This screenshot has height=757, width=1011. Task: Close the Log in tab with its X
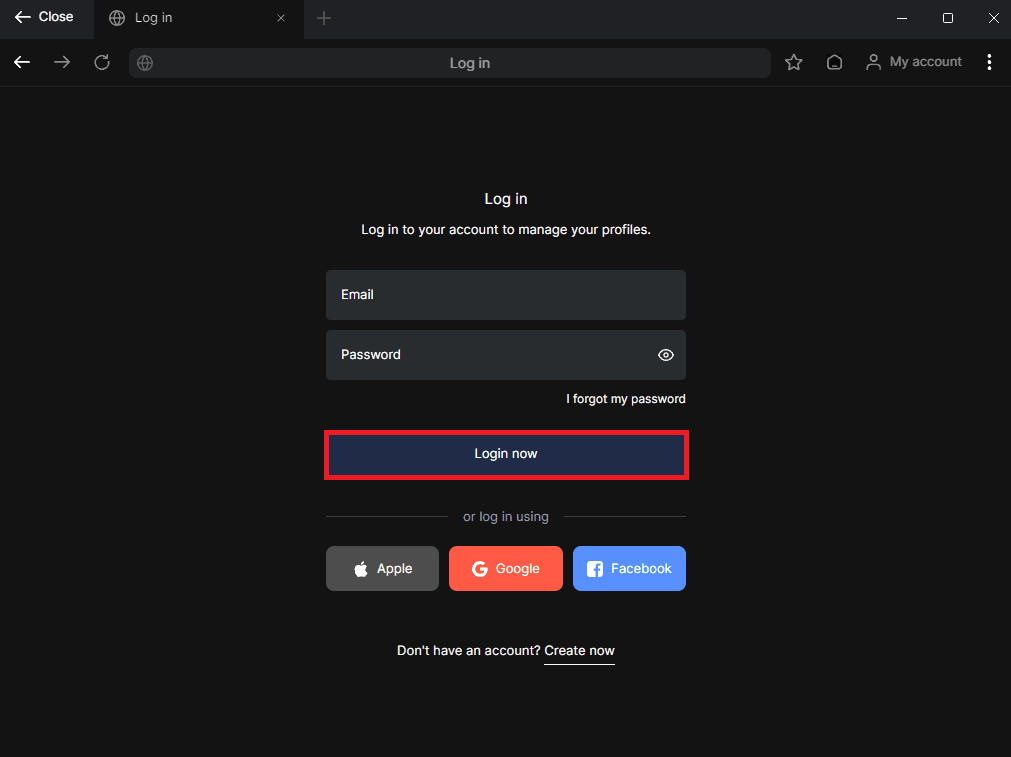pos(280,17)
